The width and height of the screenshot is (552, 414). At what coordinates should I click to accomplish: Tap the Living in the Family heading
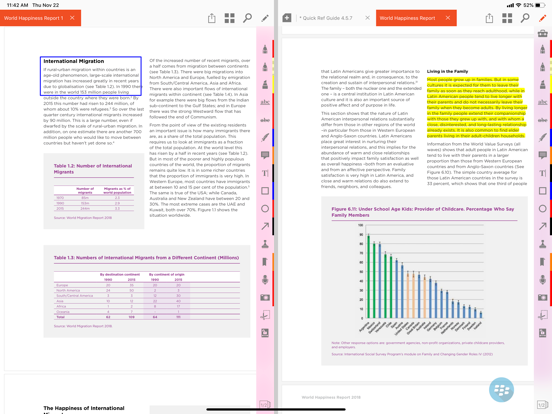(x=447, y=71)
